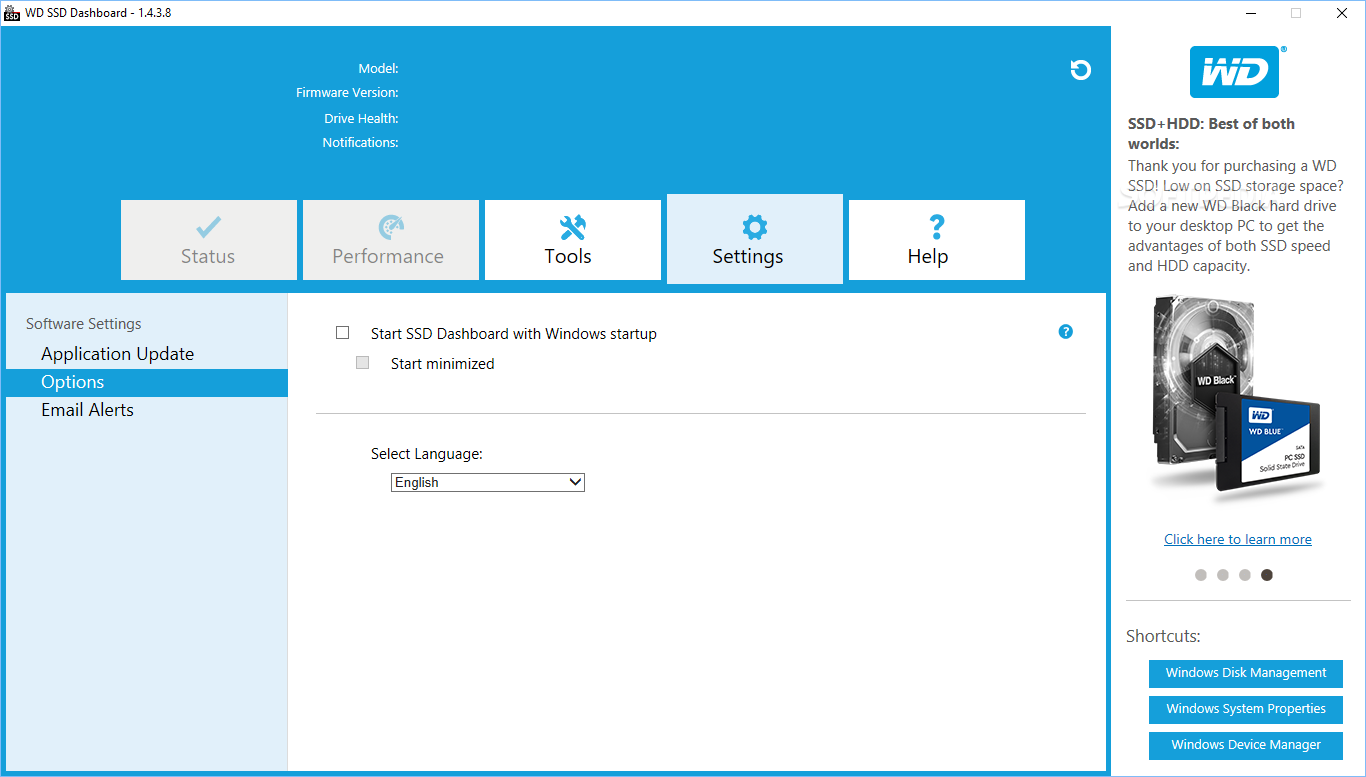
Task: Switch to the Tools tab
Action: (x=573, y=240)
